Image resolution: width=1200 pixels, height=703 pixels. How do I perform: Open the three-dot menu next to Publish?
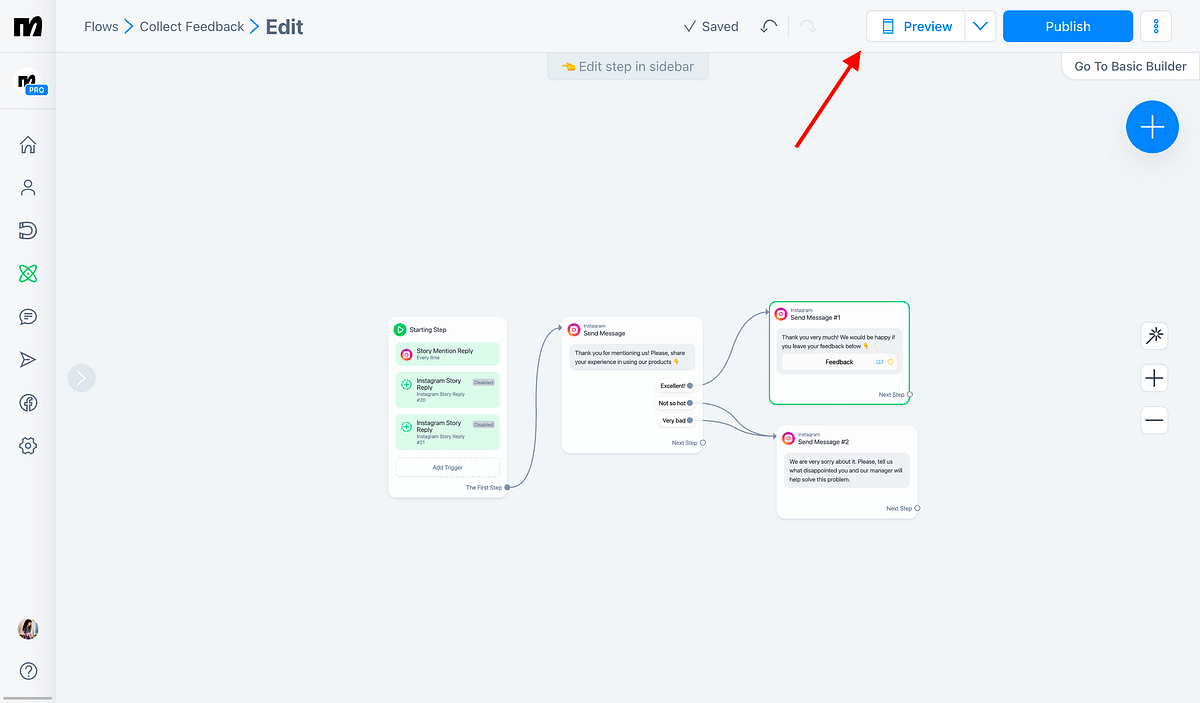click(x=1156, y=26)
